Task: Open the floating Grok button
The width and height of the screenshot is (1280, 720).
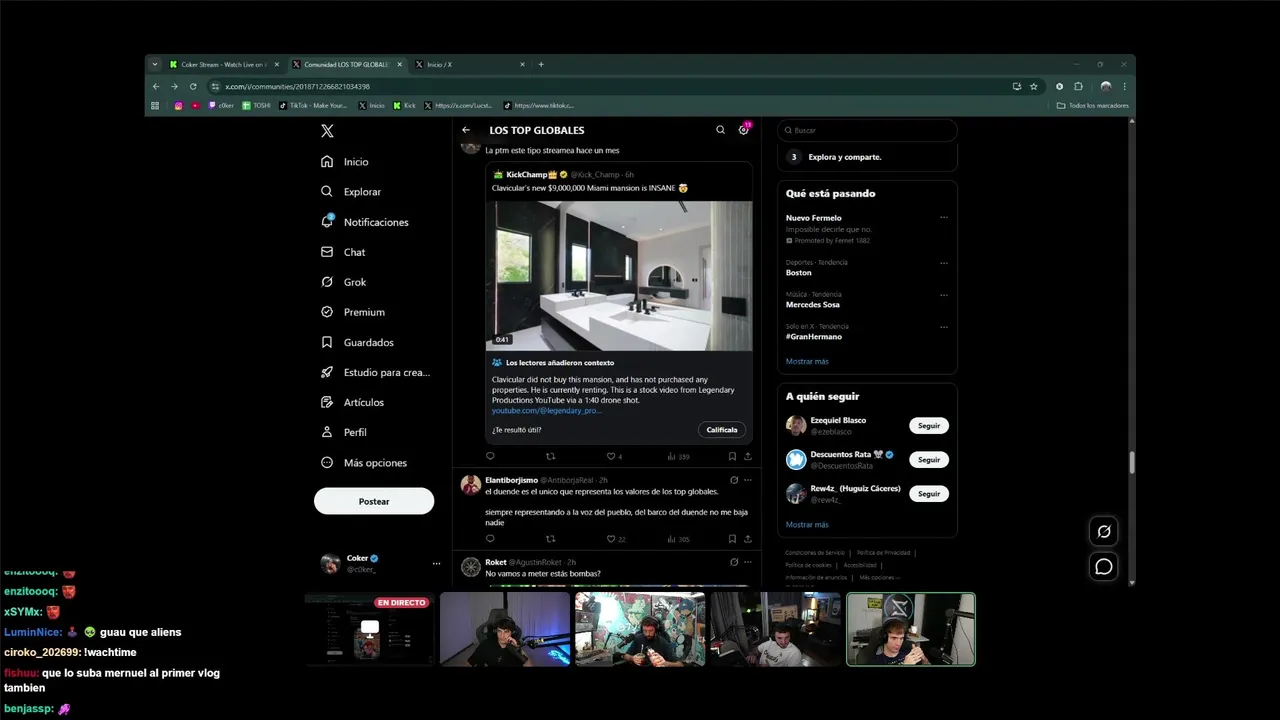Action: click(1104, 532)
